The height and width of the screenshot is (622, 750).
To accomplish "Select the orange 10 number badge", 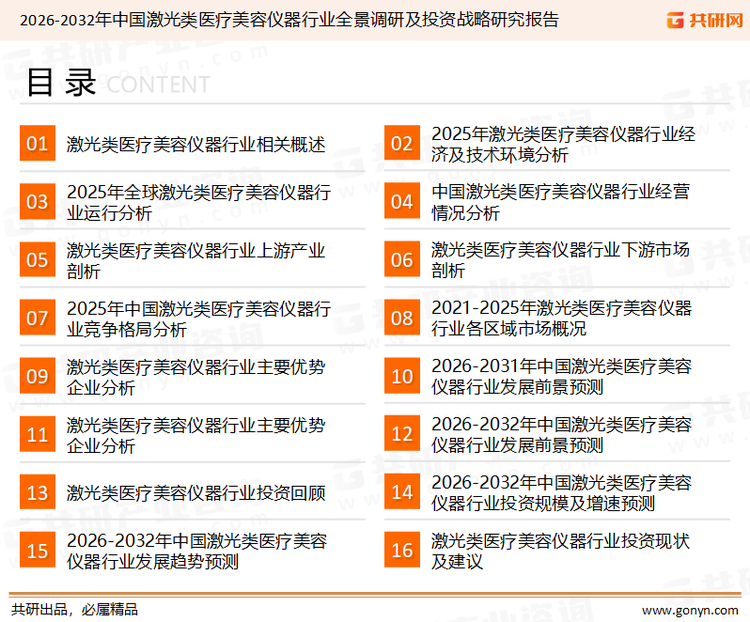I will [402, 376].
